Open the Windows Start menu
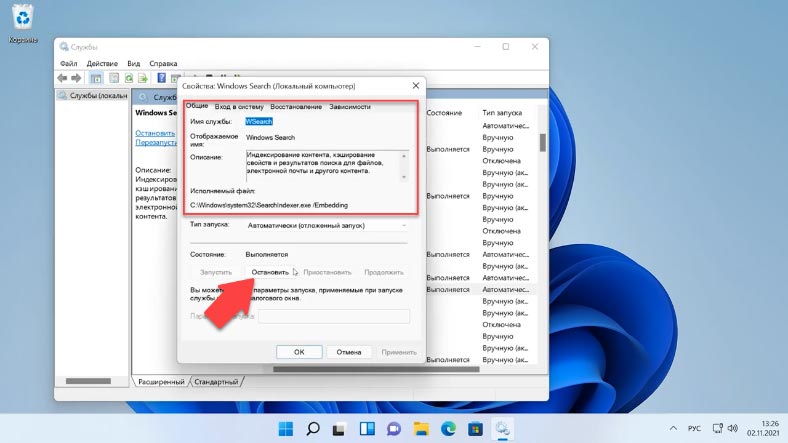The image size is (788, 443). [x=285, y=428]
